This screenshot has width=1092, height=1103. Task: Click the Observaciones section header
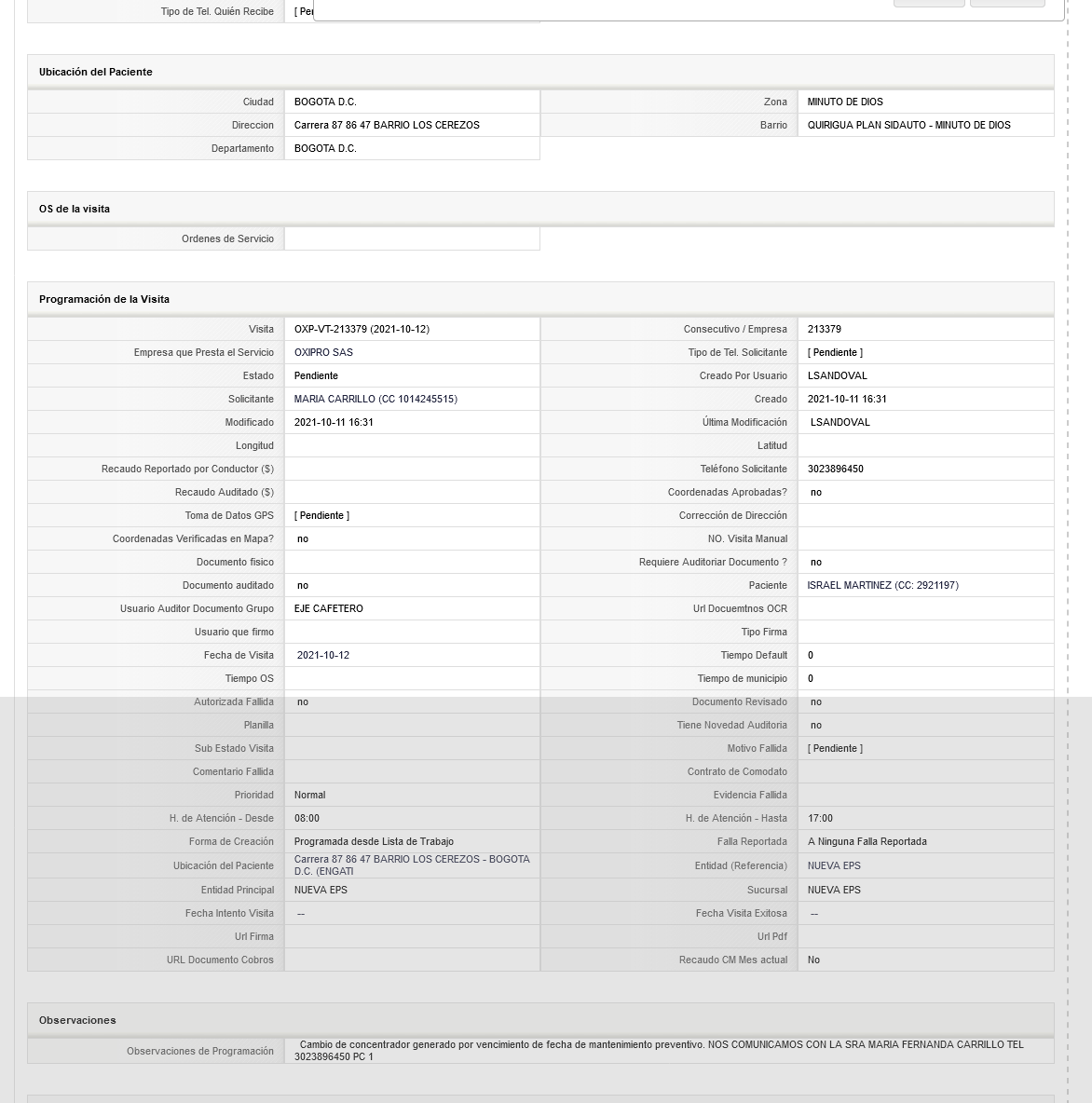540,1020
